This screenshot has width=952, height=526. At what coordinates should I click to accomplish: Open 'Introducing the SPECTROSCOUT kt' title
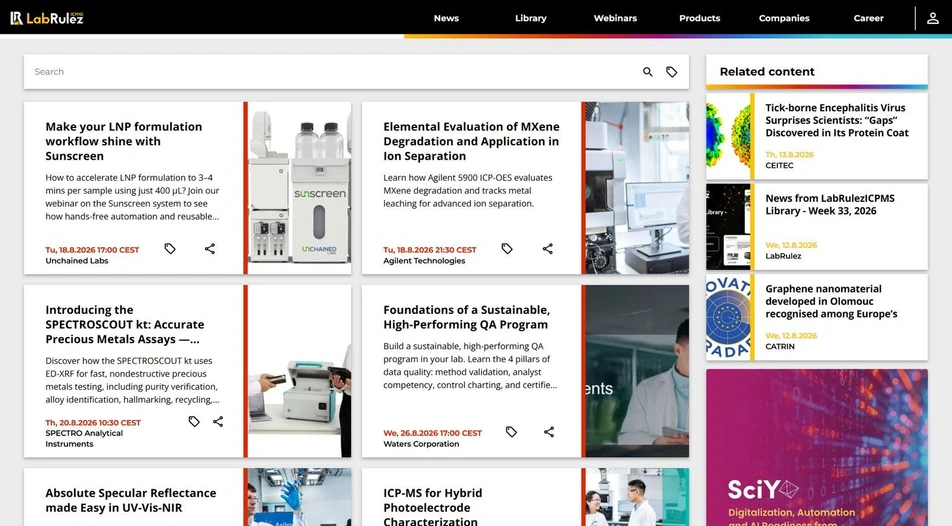[x=125, y=324]
